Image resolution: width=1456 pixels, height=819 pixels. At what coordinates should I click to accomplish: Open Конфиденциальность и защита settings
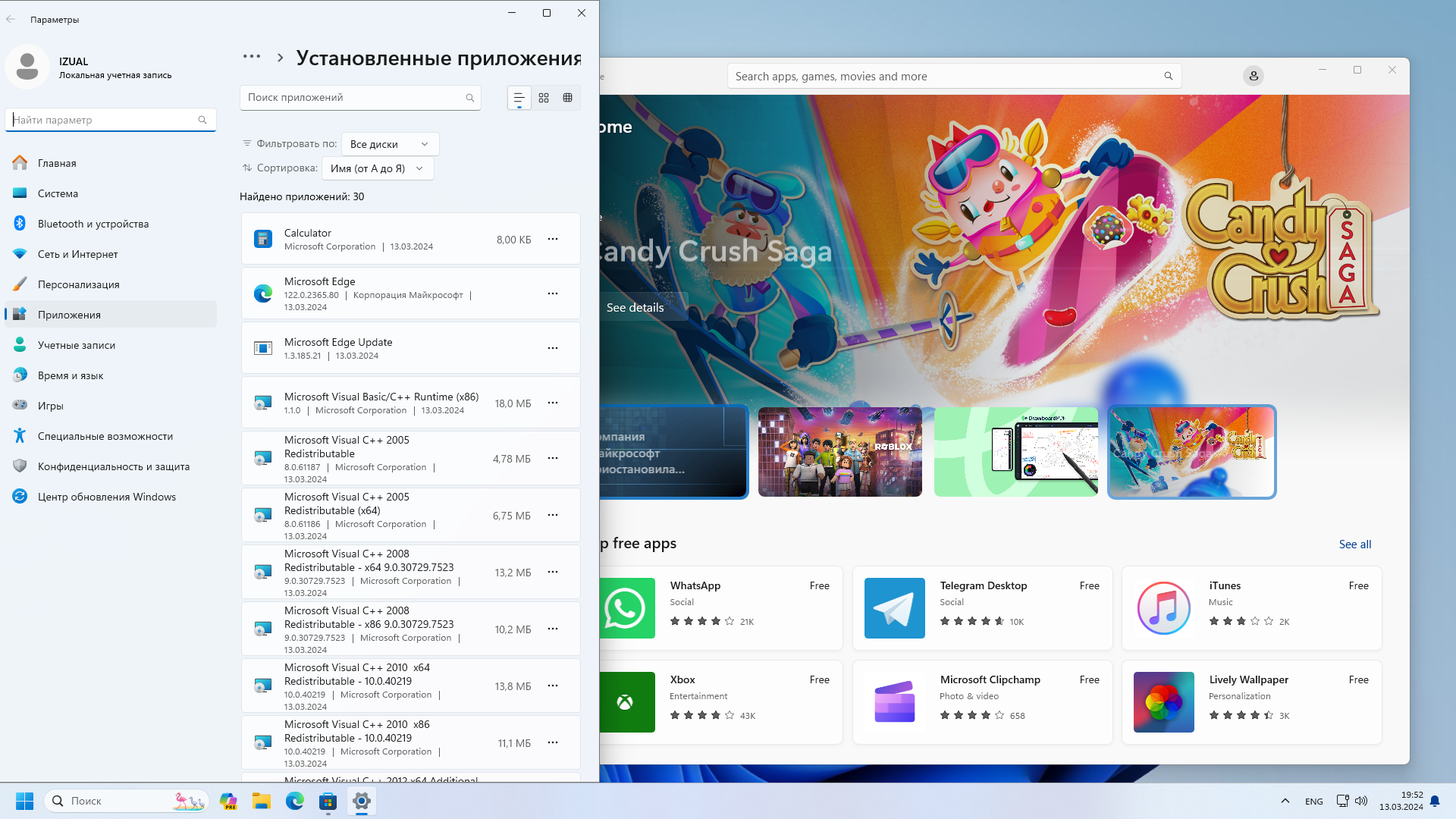111,466
